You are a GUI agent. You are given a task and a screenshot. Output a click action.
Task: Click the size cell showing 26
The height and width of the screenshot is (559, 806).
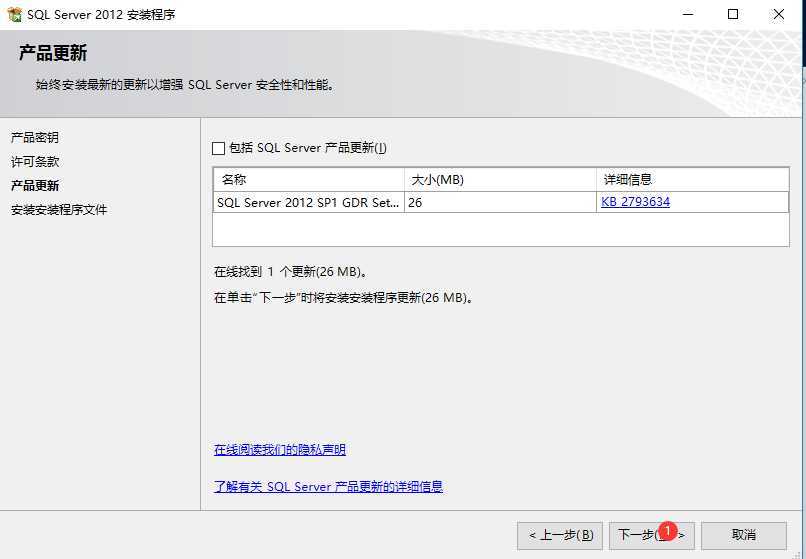click(500, 203)
